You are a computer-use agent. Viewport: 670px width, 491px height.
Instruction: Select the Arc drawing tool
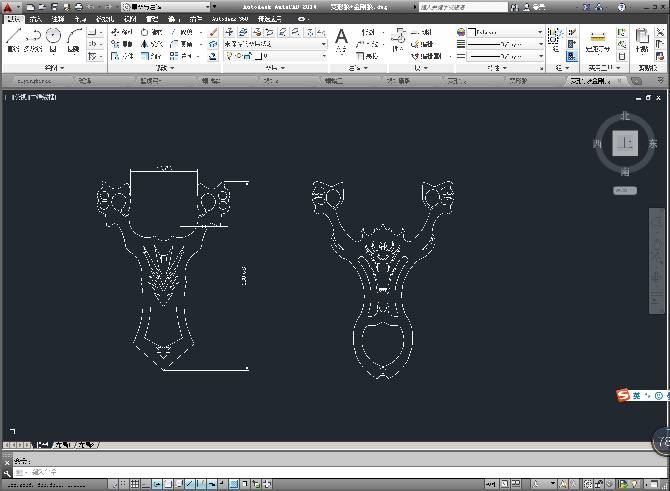point(73,39)
